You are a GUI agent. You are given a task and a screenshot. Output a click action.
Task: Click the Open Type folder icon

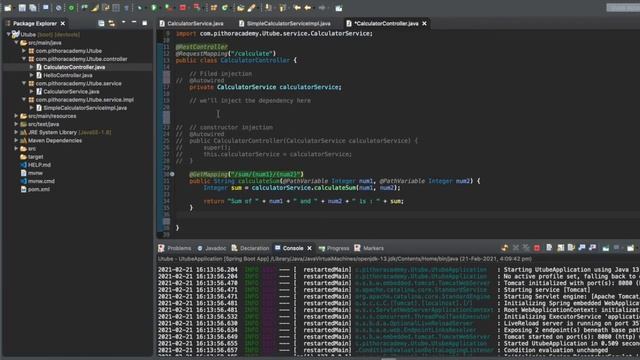tap(240, 8)
